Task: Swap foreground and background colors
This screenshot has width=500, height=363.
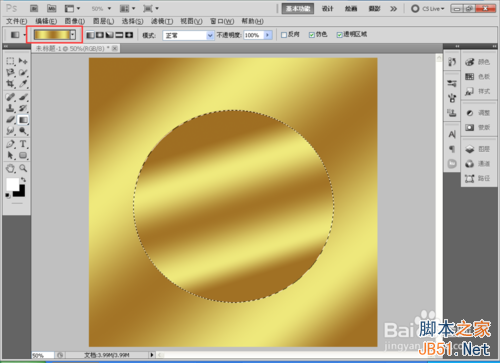Action: pos(23,180)
